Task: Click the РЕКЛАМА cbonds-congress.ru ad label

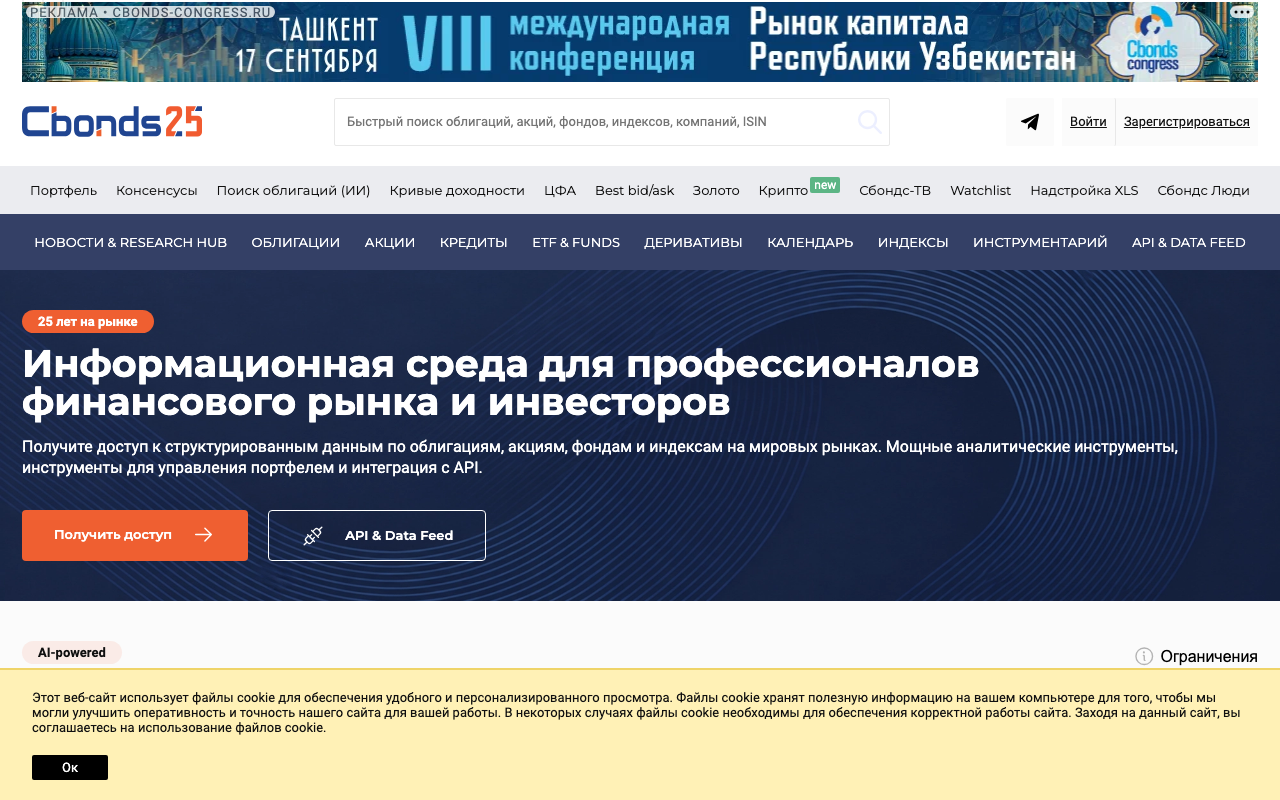Action: tap(149, 12)
